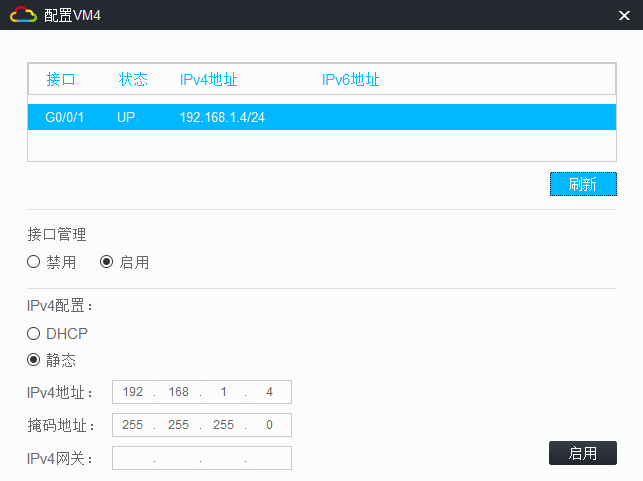Click the dark 启用 apply button

pos(583,453)
